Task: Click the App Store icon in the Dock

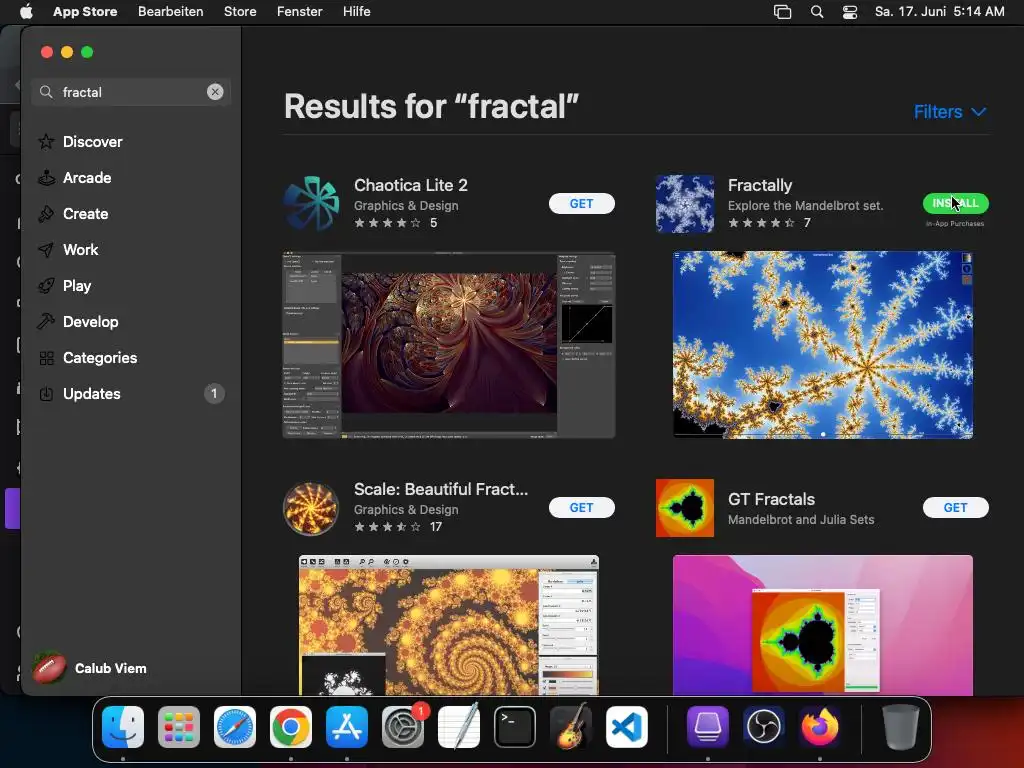Action: coord(347,727)
